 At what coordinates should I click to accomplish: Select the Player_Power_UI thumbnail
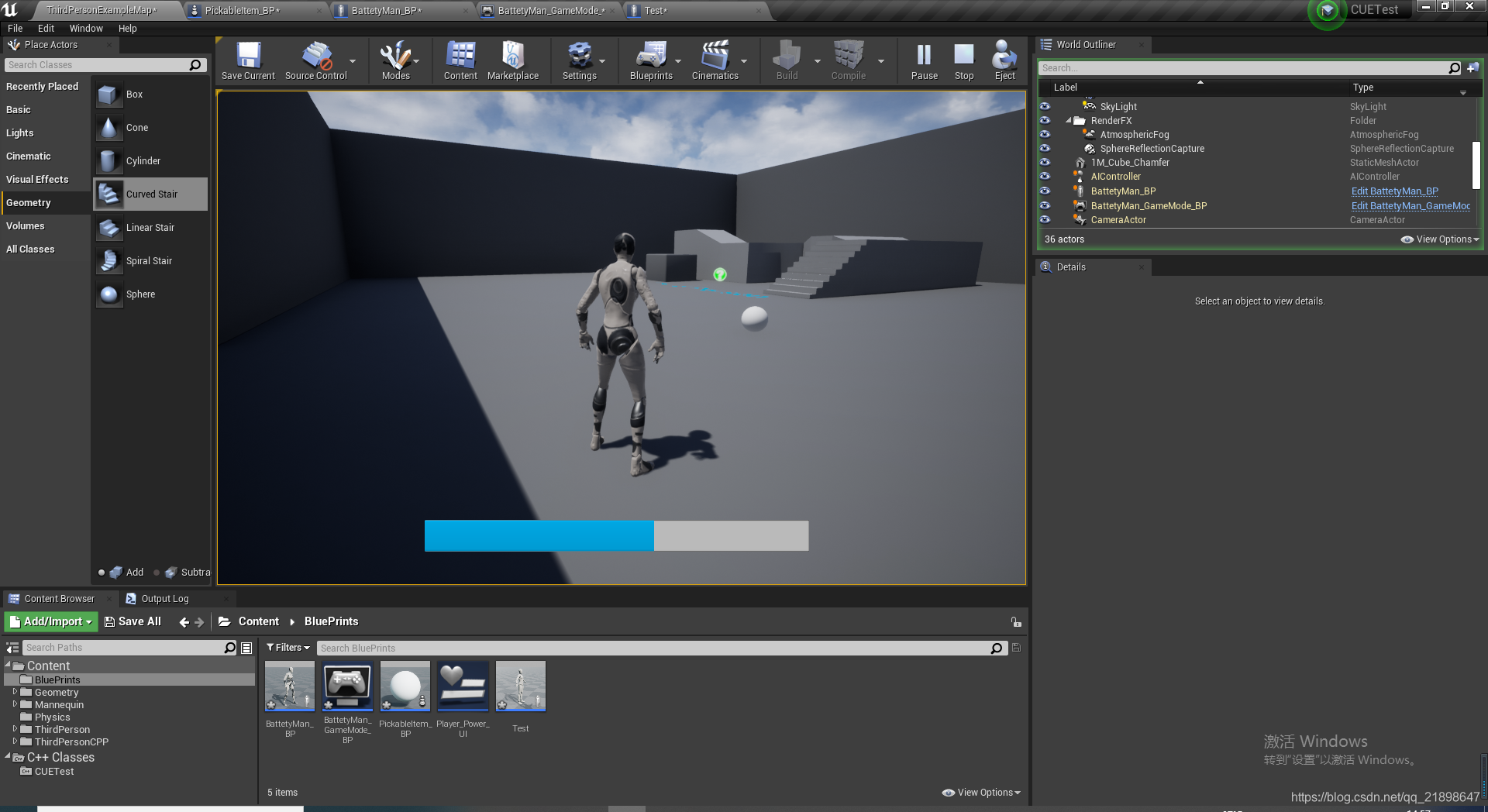click(x=462, y=685)
